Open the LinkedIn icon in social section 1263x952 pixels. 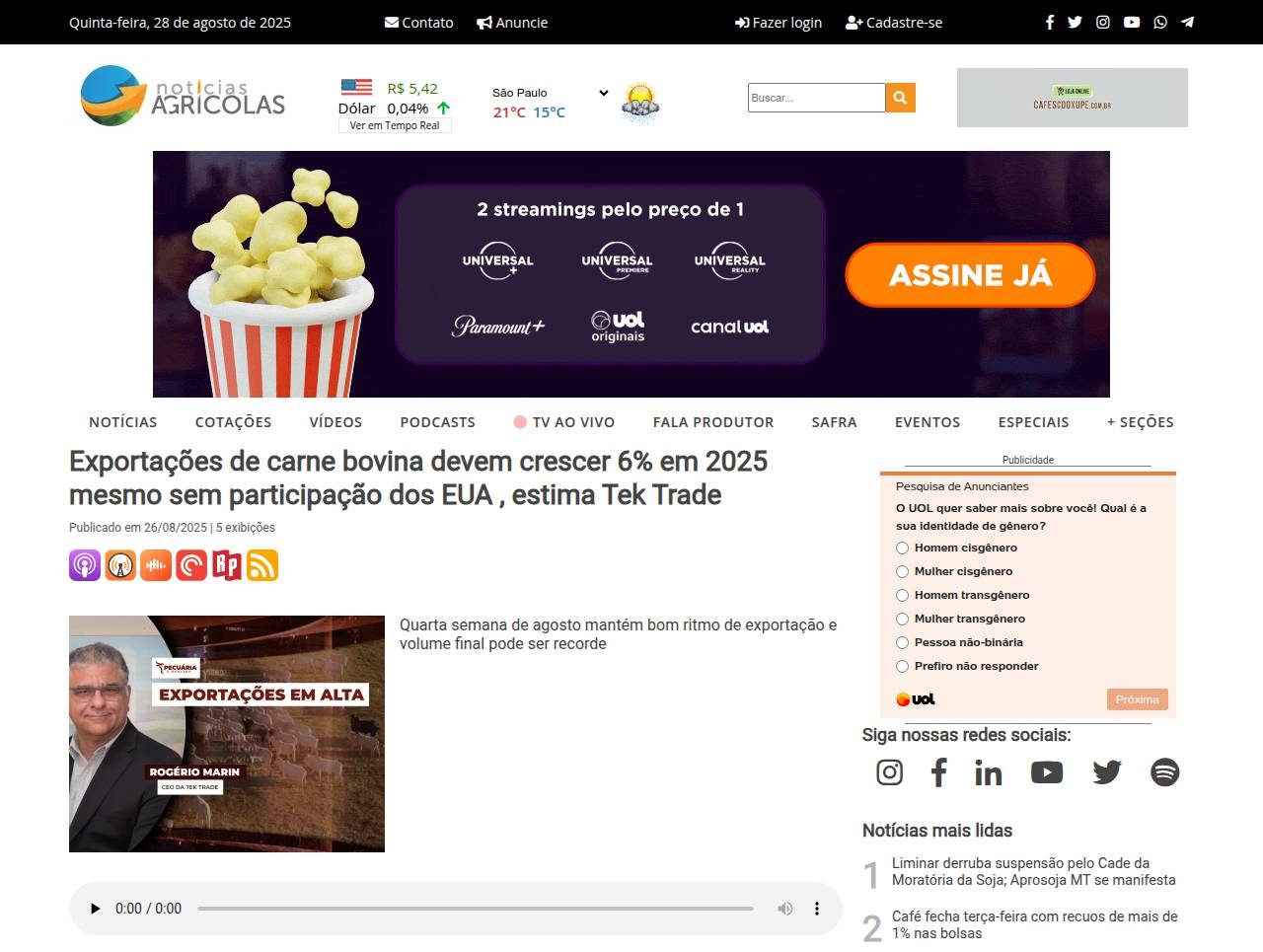point(988,772)
